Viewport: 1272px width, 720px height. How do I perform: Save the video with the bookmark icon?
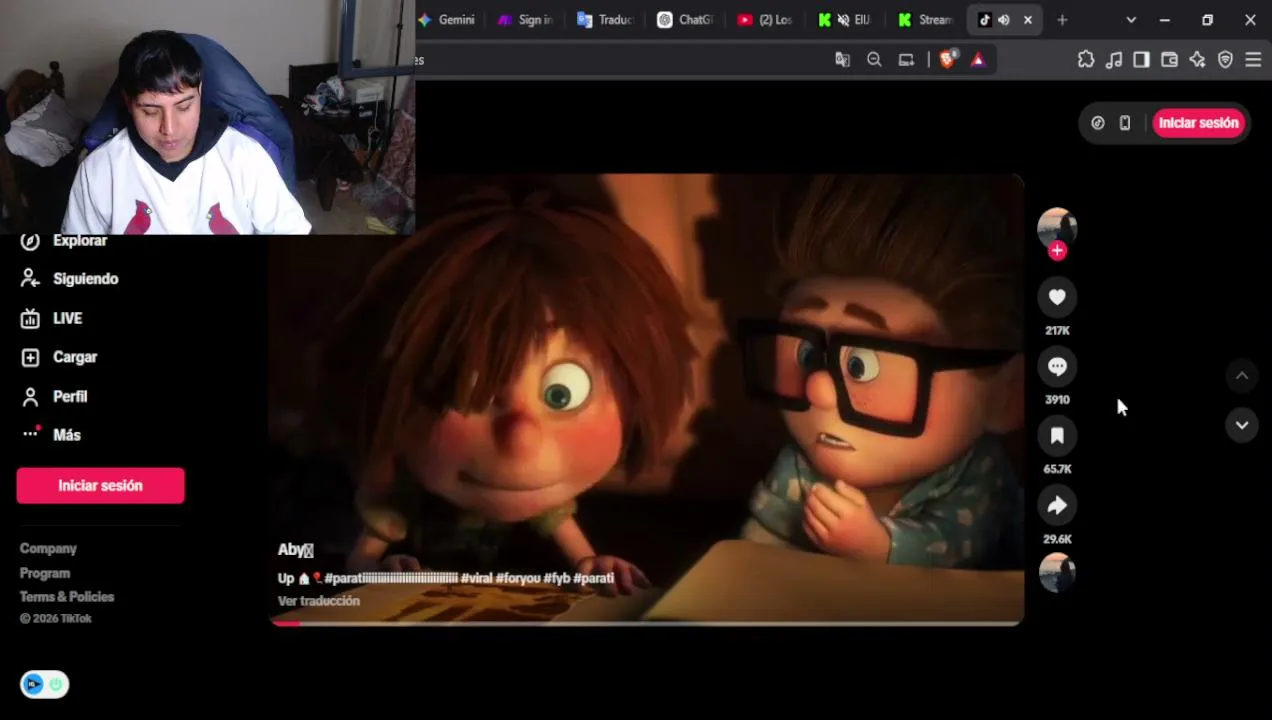(1057, 435)
